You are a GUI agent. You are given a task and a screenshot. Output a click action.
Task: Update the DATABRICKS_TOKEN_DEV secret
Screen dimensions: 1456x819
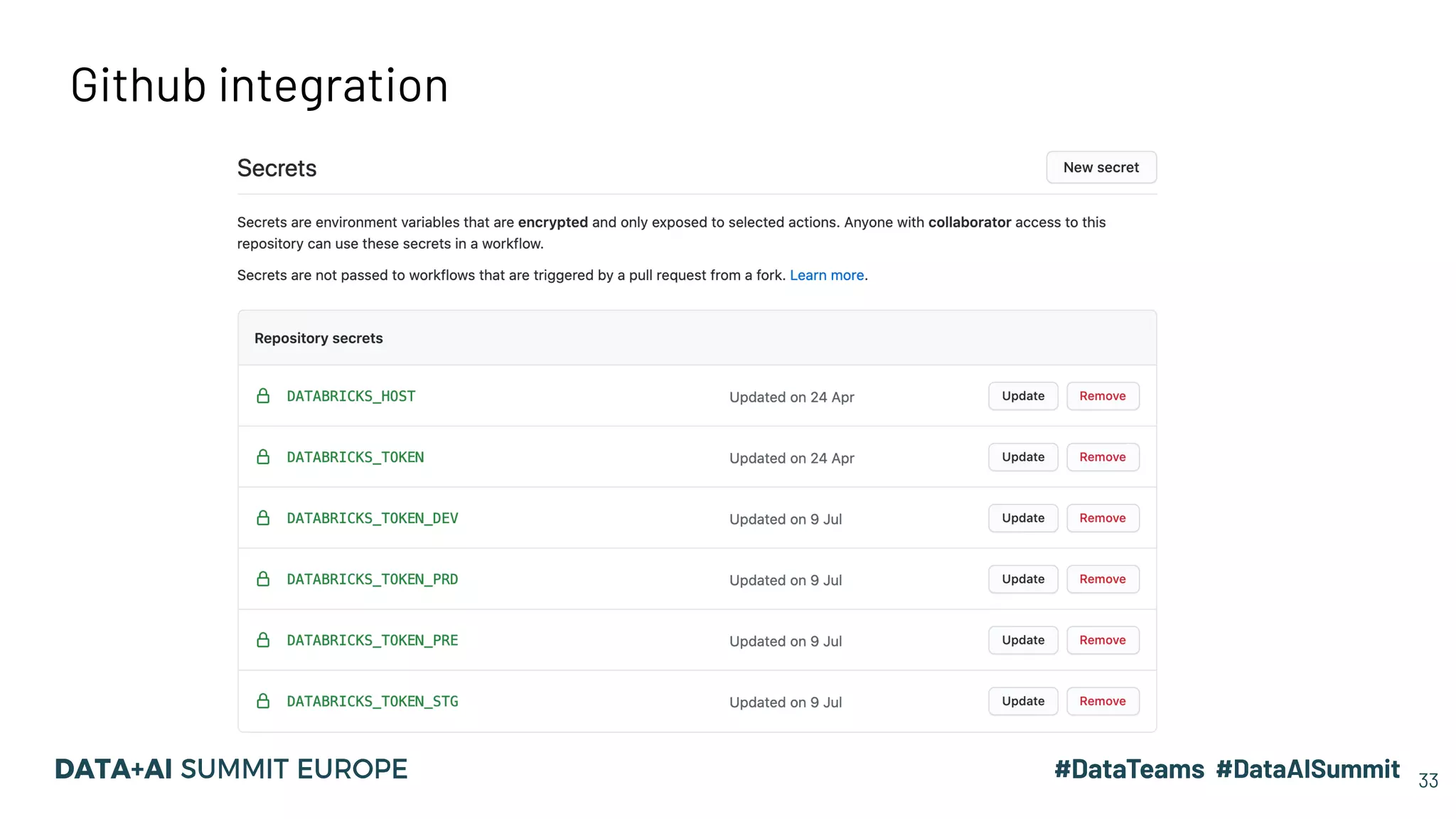[x=1023, y=518]
